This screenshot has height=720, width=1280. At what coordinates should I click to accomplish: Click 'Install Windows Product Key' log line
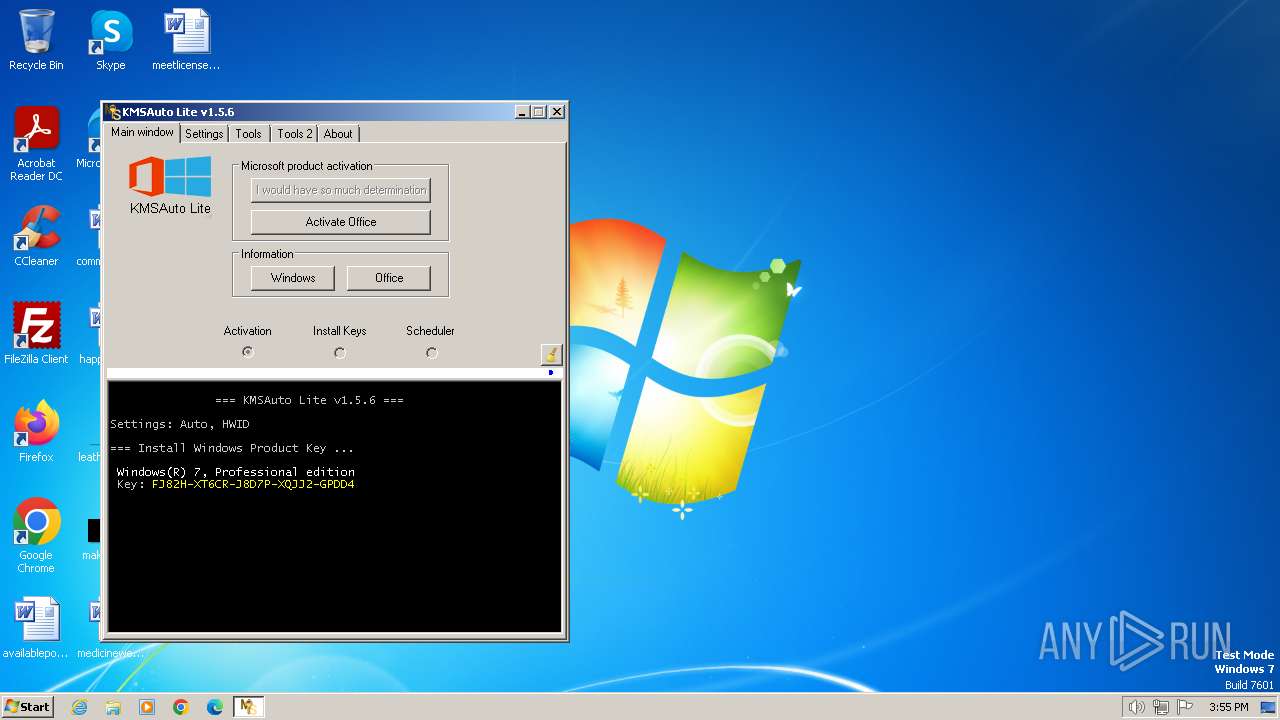(x=232, y=448)
